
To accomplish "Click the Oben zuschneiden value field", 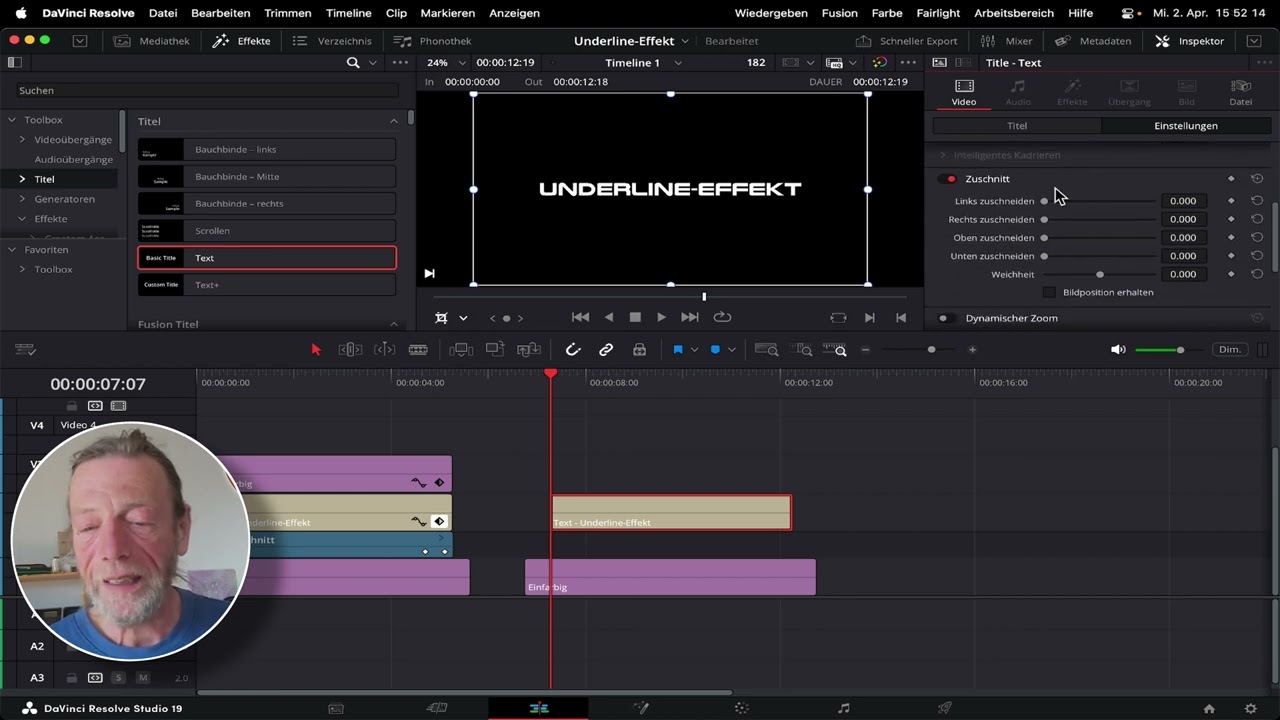I will [1183, 238].
